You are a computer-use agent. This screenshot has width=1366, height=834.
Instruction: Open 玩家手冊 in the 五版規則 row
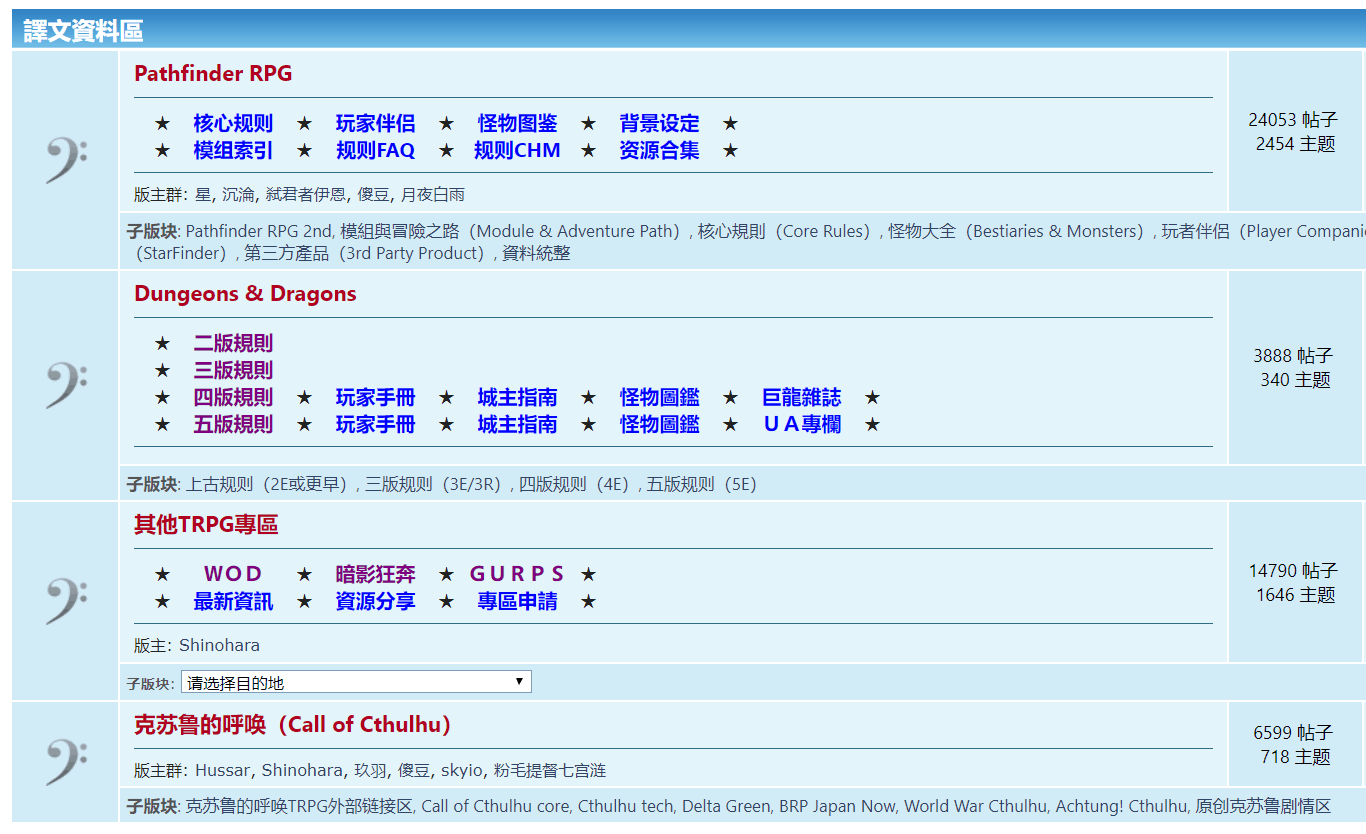[375, 425]
